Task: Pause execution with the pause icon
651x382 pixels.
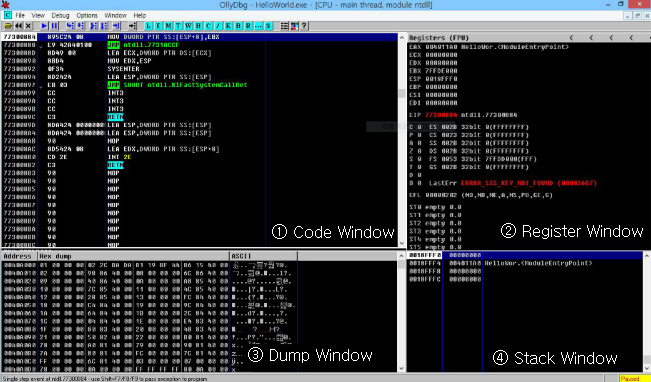Action: pos(54,26)
